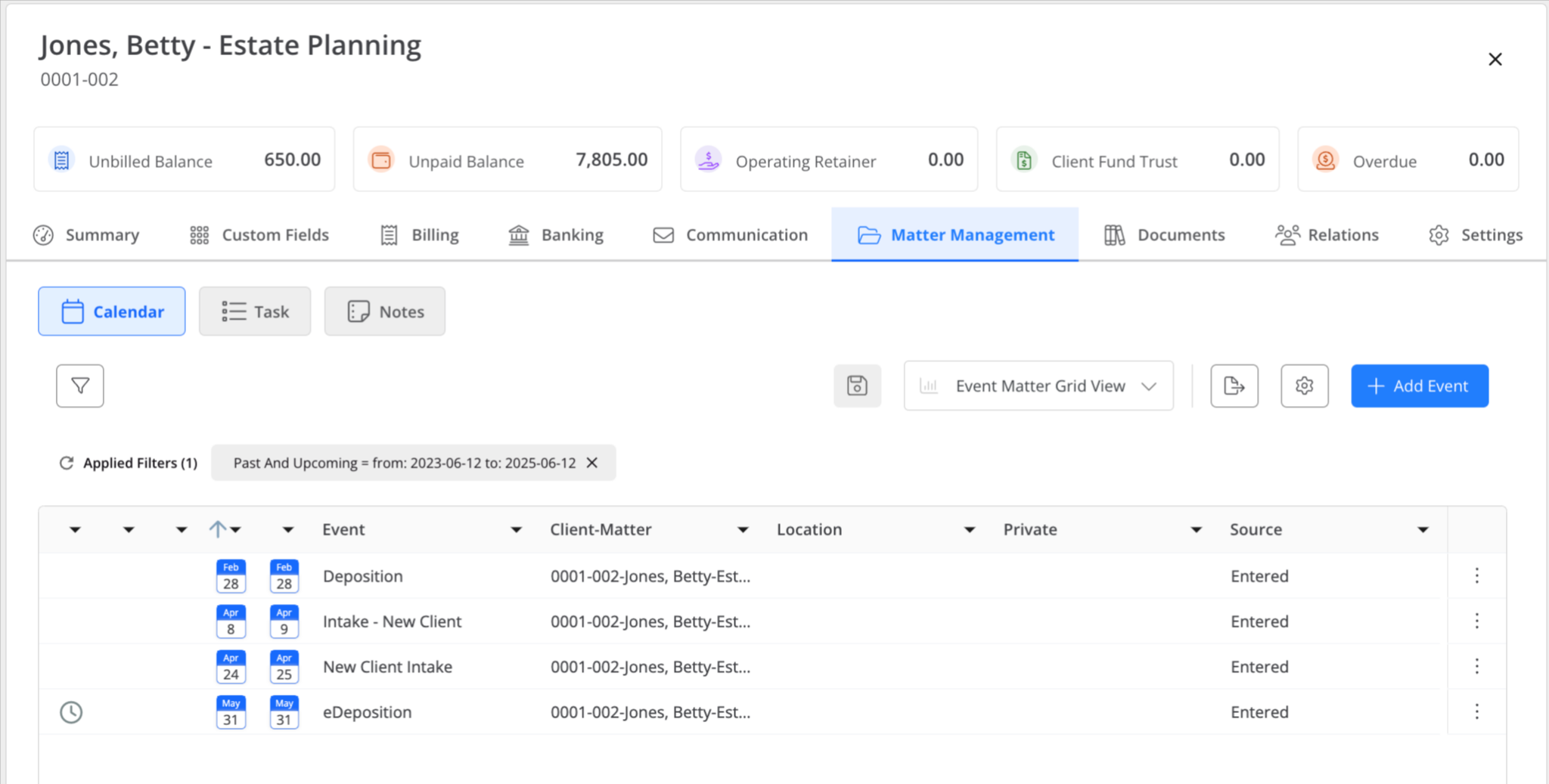Click the save grid view disk icon
This screenshot has height=784, width=1549.
click(x=857, y=386)
